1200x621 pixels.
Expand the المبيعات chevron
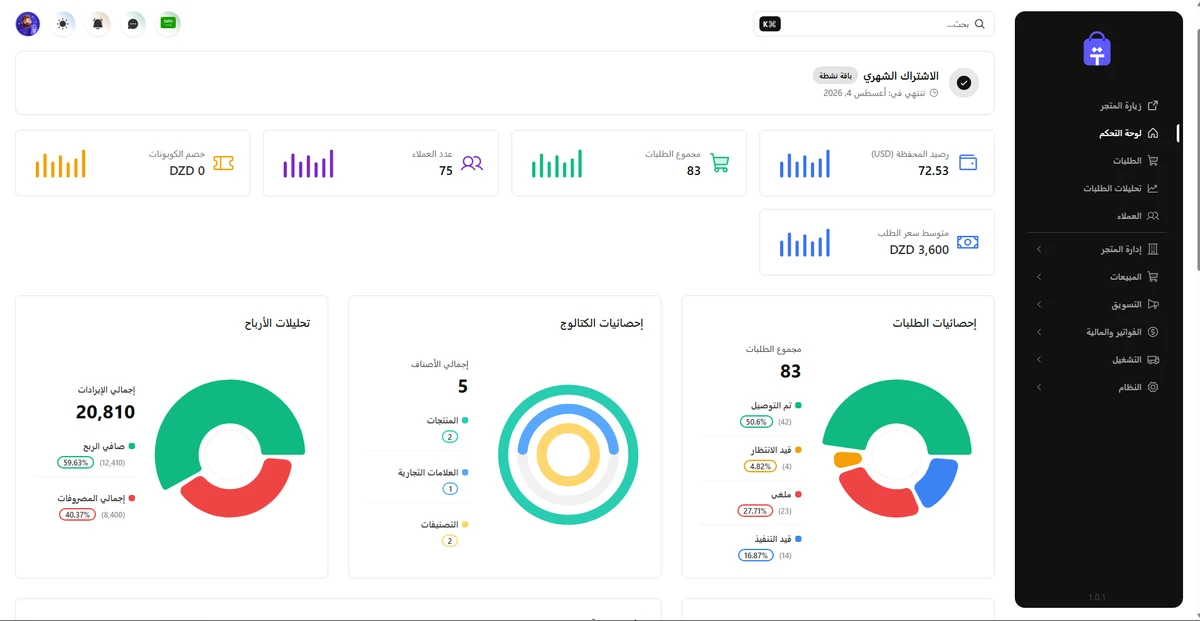tap(1038, 277)
